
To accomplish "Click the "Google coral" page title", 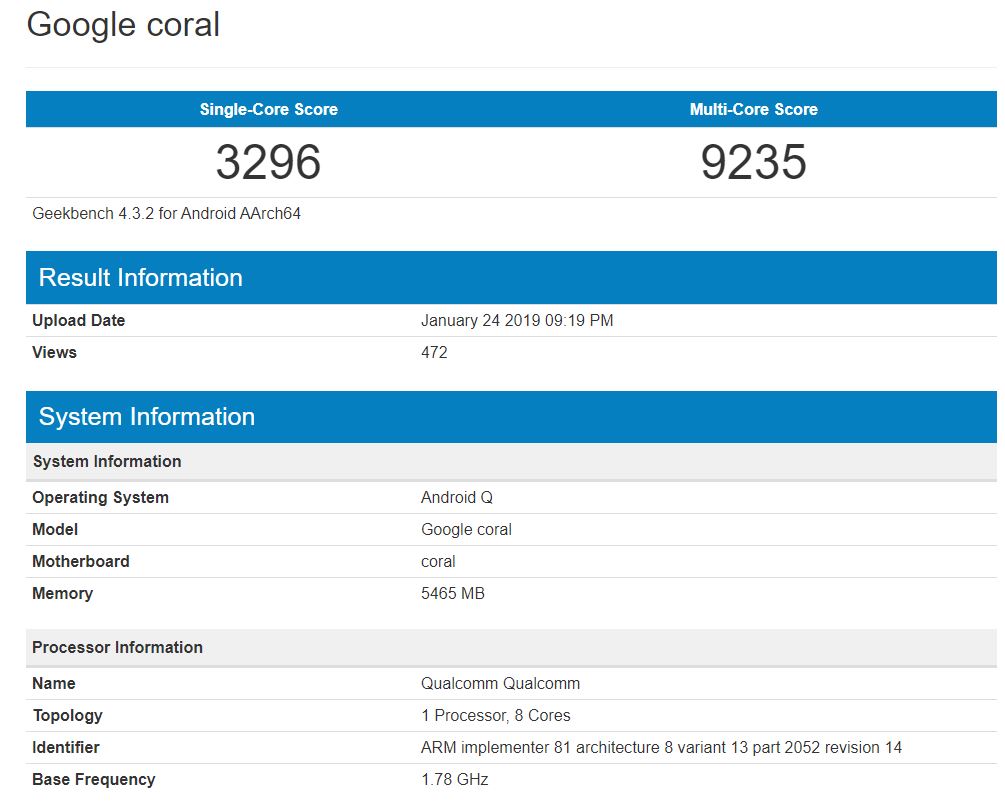I will click(x=123, y=26).
